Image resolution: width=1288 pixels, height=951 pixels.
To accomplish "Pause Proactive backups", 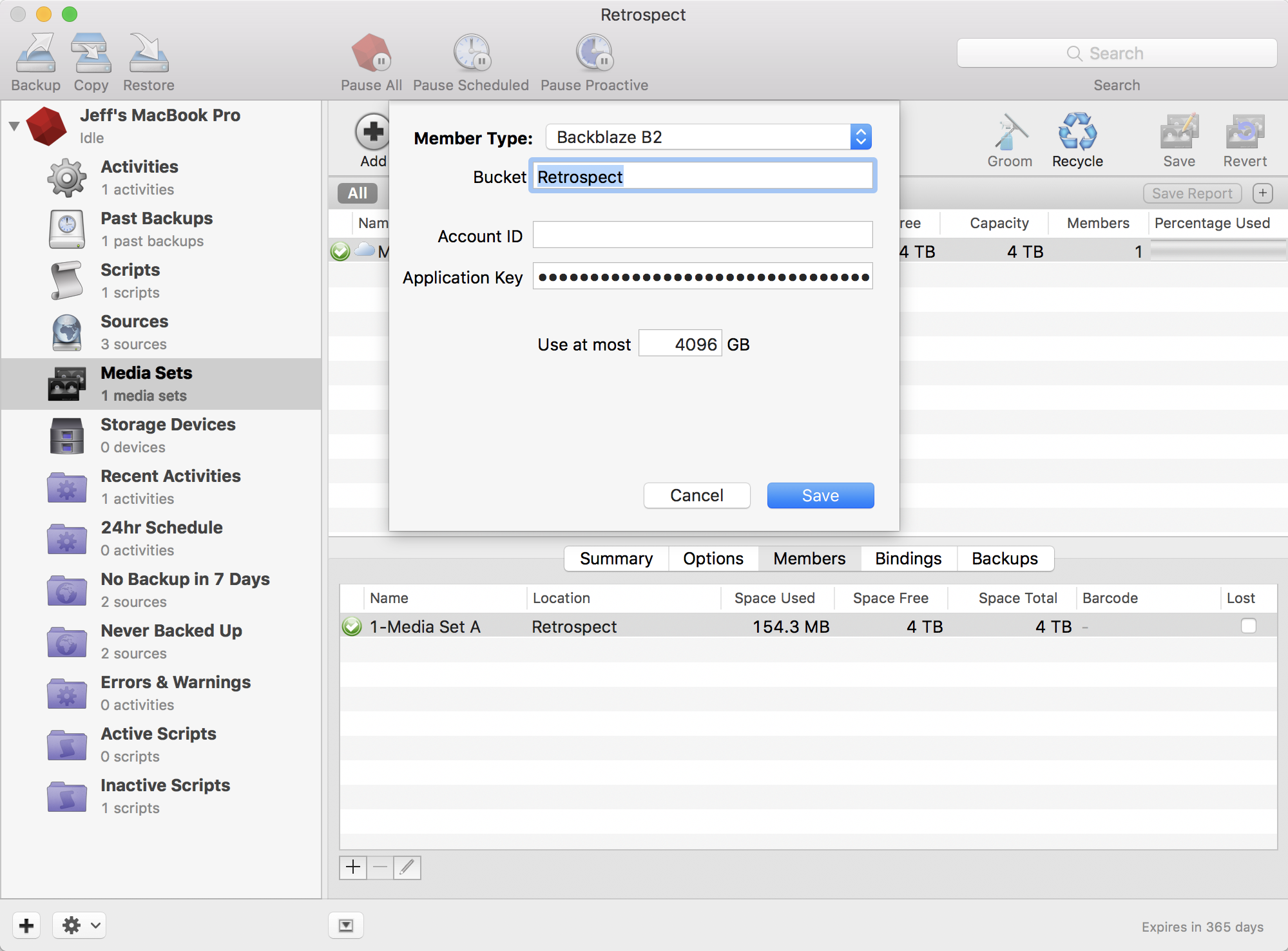I will [593, 59].
